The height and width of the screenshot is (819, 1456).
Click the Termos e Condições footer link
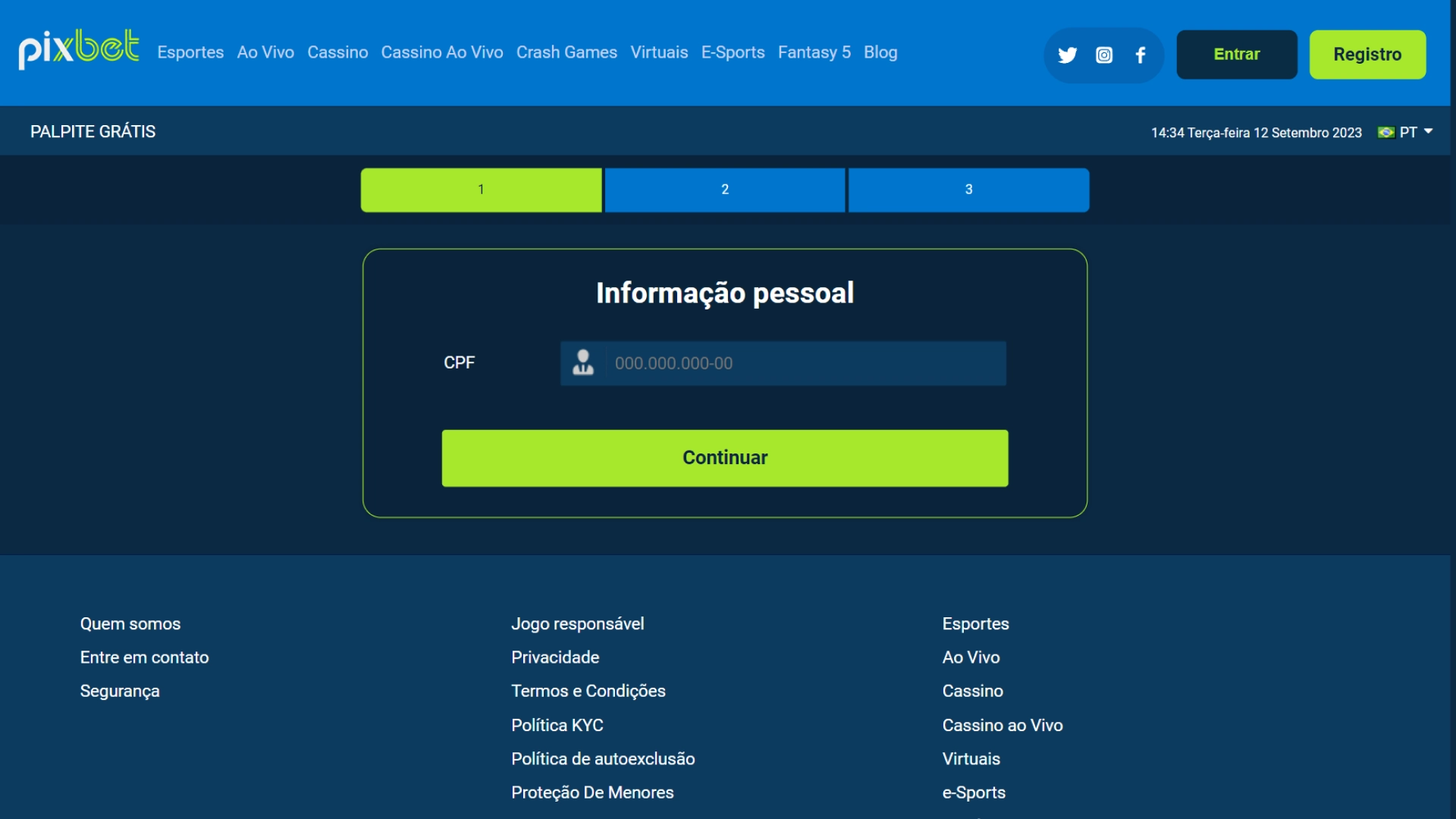coord(587,691)
